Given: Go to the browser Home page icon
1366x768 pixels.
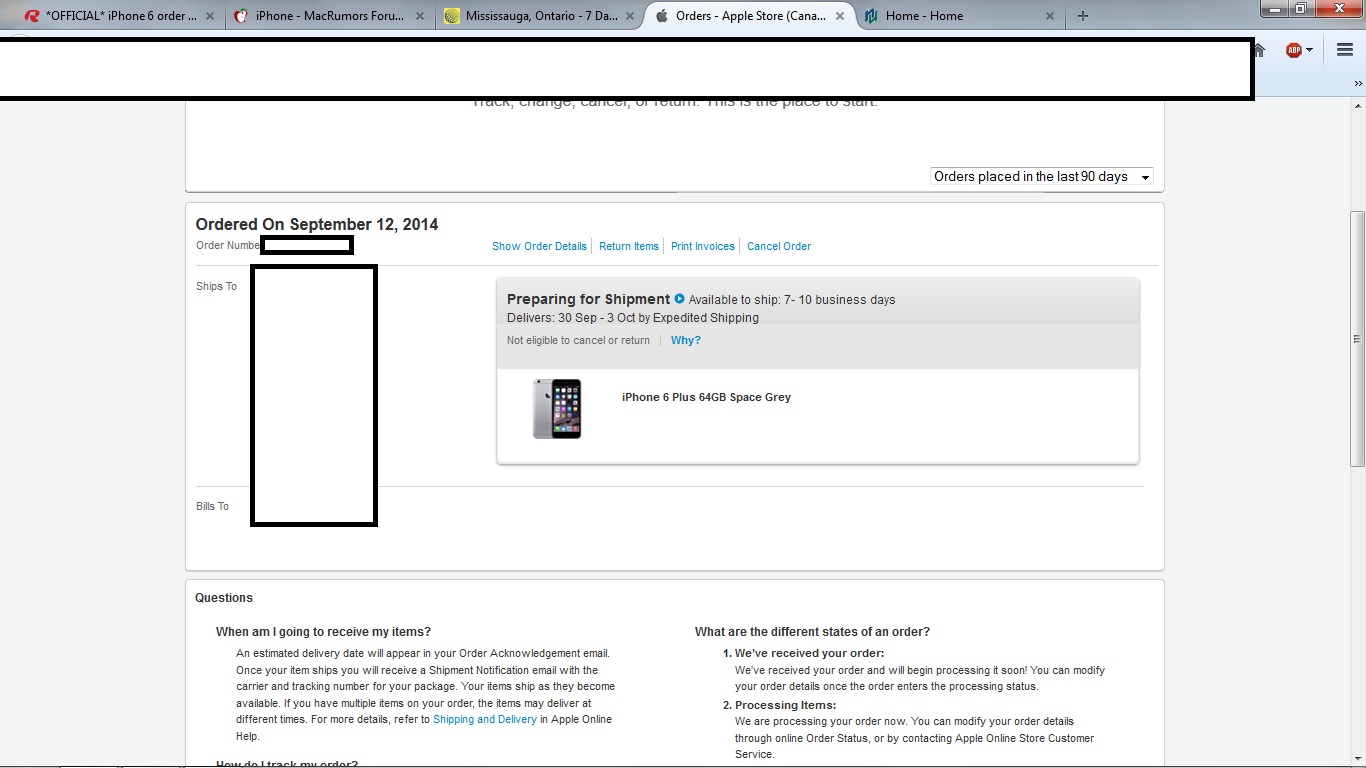Looking at the screenshot, I should pos(1260,50).
